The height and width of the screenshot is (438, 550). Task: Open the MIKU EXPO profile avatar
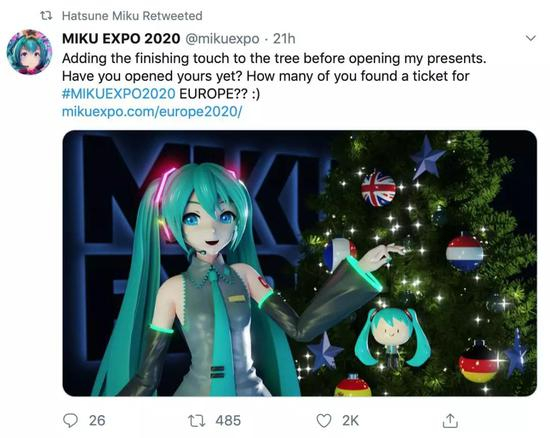pyautogui.click(x=29, y=52)
